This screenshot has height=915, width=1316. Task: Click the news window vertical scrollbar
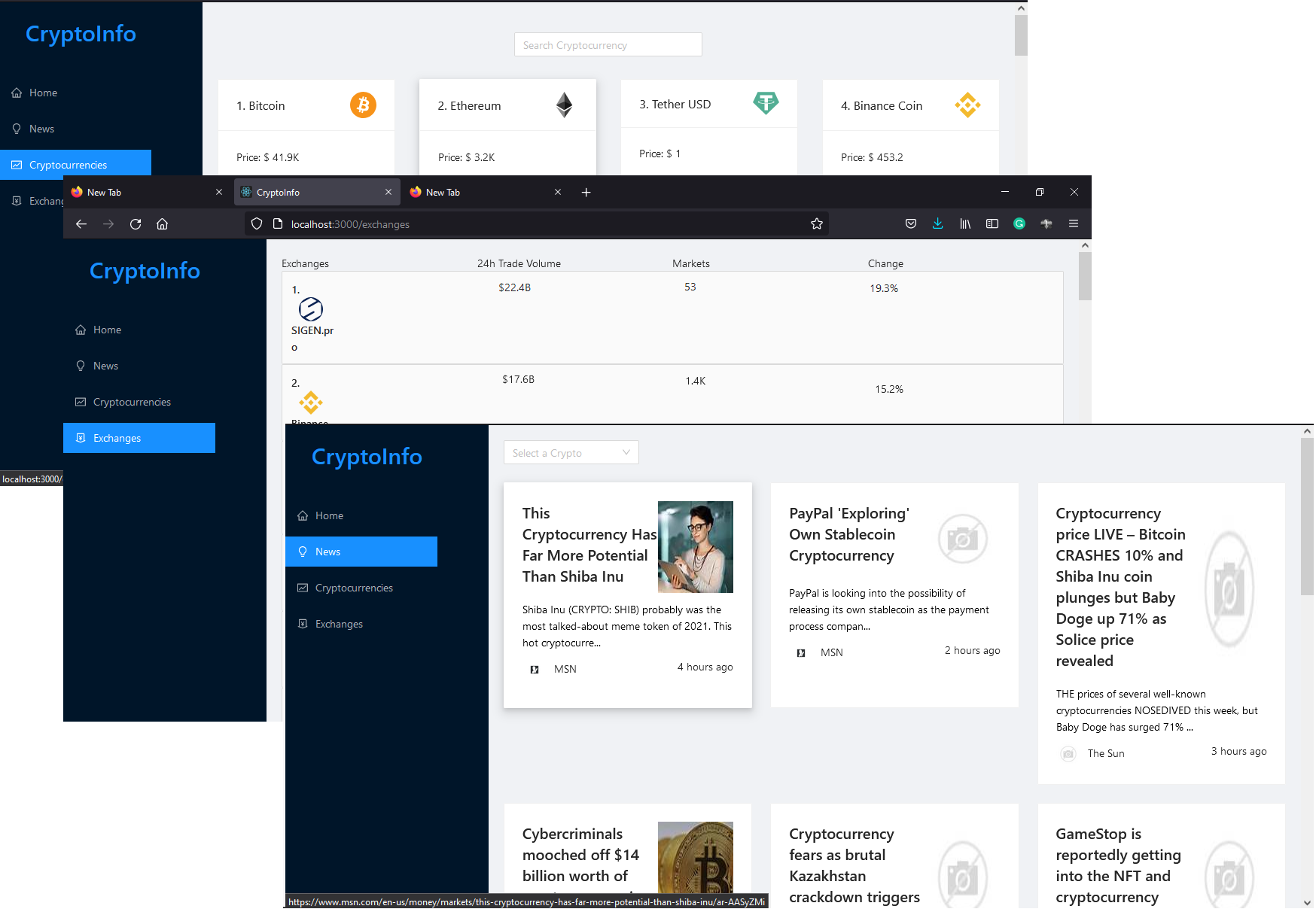pyautogui.click(x=1307, y=516)
